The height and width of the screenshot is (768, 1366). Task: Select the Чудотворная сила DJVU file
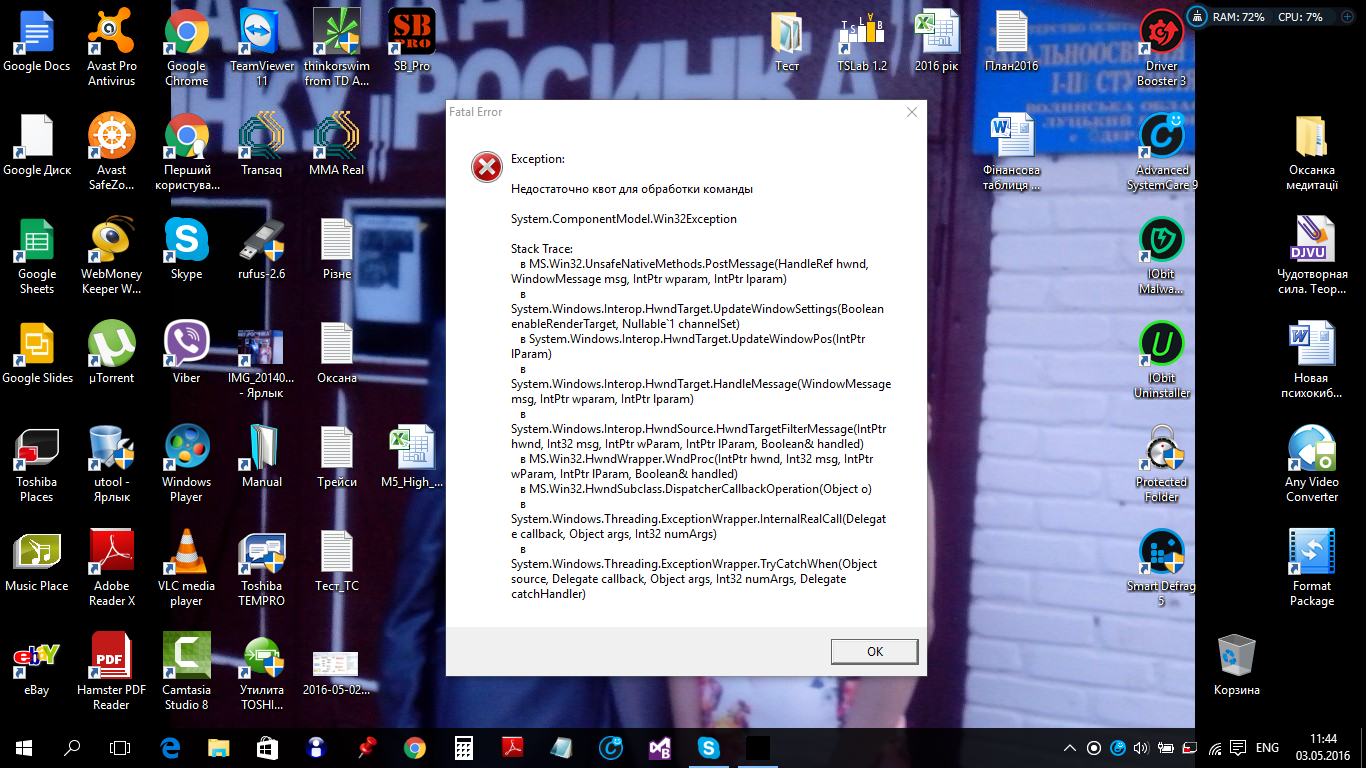[1312, 255]
